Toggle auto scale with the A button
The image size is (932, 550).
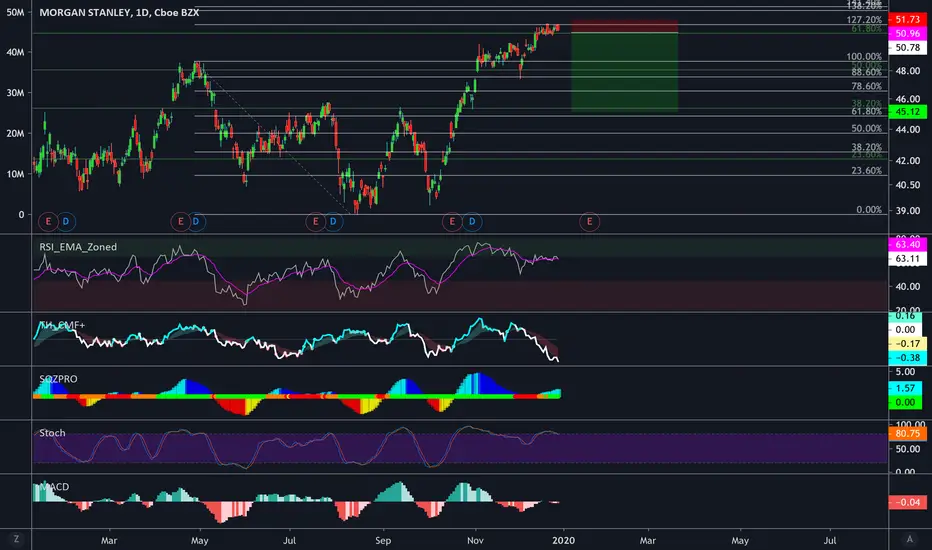point(909,539)
